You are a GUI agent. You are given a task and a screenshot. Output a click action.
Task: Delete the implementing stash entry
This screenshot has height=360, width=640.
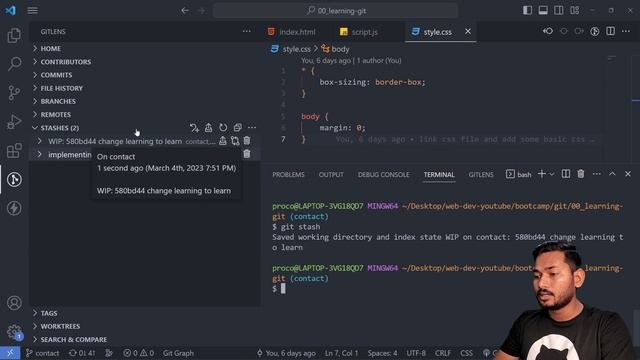click(x=247, y=154)
